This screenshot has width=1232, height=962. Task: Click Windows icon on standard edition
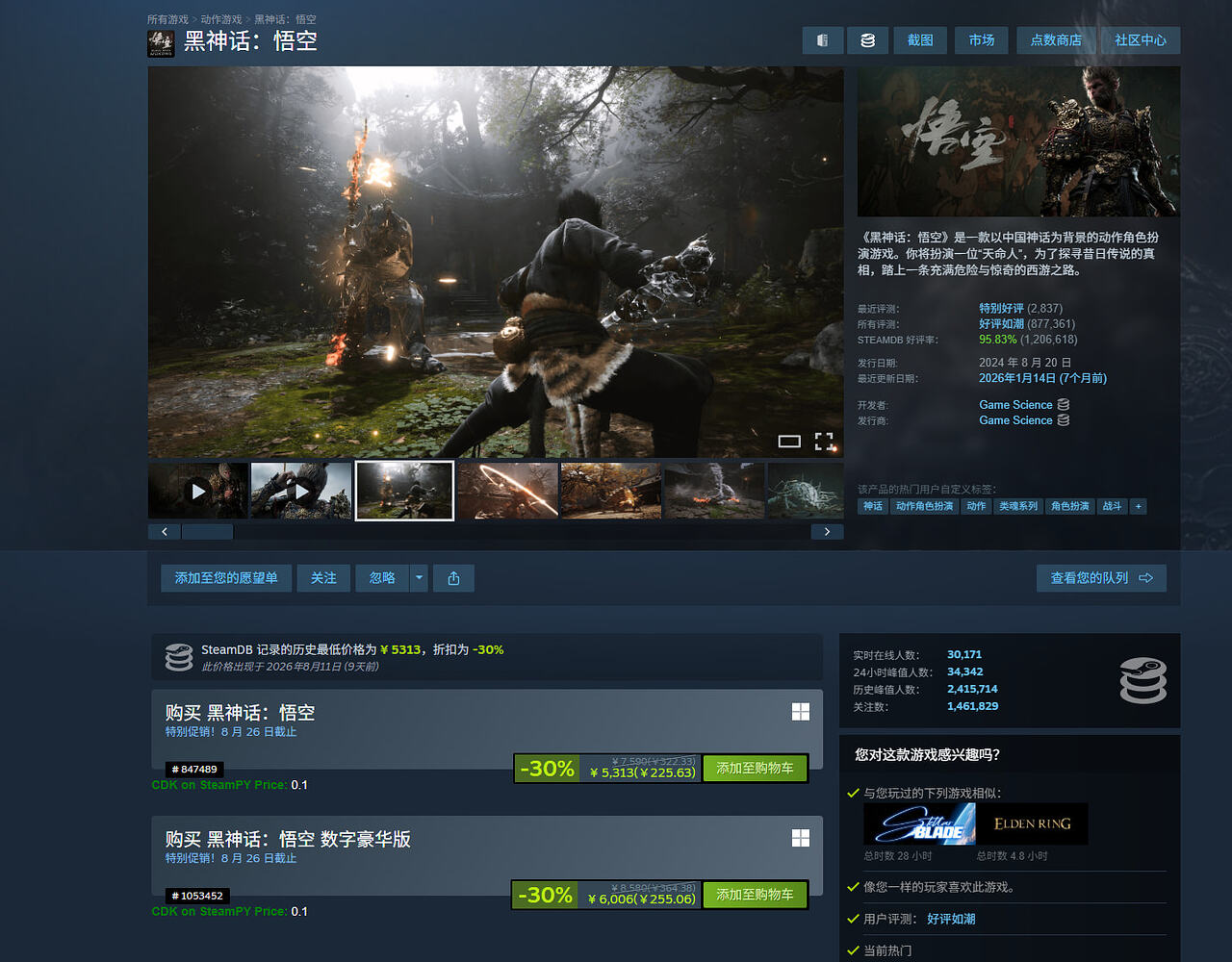click(x=800, y=712)
